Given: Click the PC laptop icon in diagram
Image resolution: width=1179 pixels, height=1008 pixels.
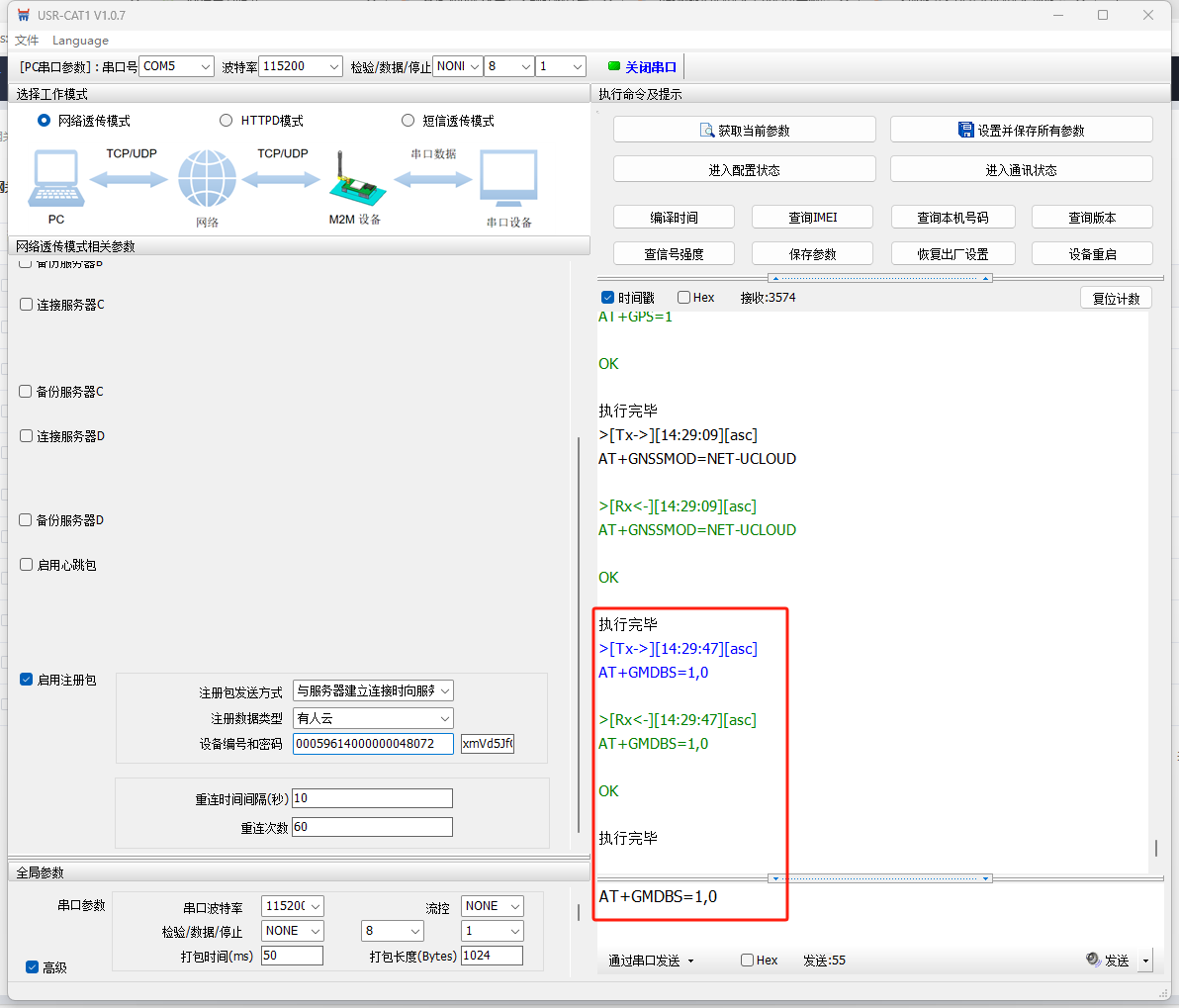Looking at the screenshot, I should 56,179.
